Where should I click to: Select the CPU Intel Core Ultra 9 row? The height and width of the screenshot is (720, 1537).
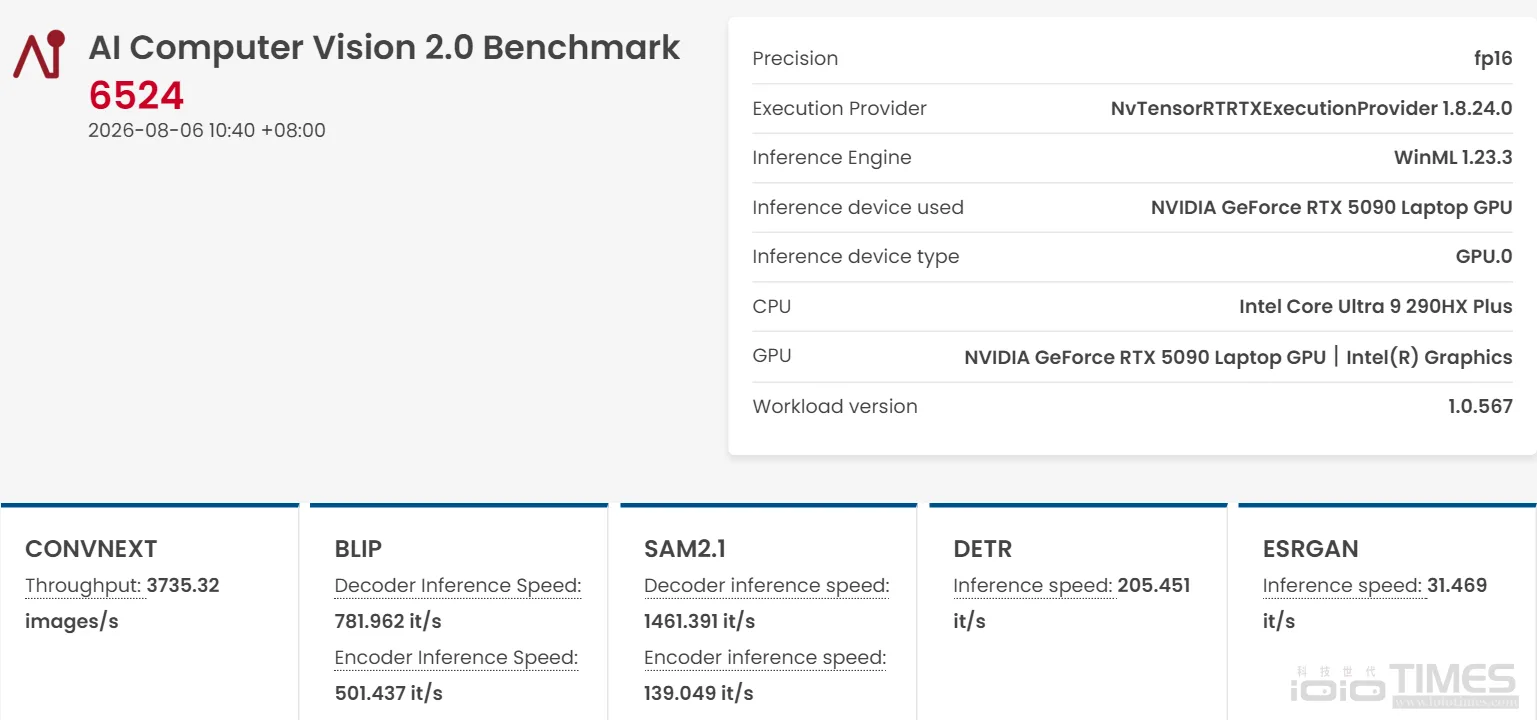(x=1132, y=307)
